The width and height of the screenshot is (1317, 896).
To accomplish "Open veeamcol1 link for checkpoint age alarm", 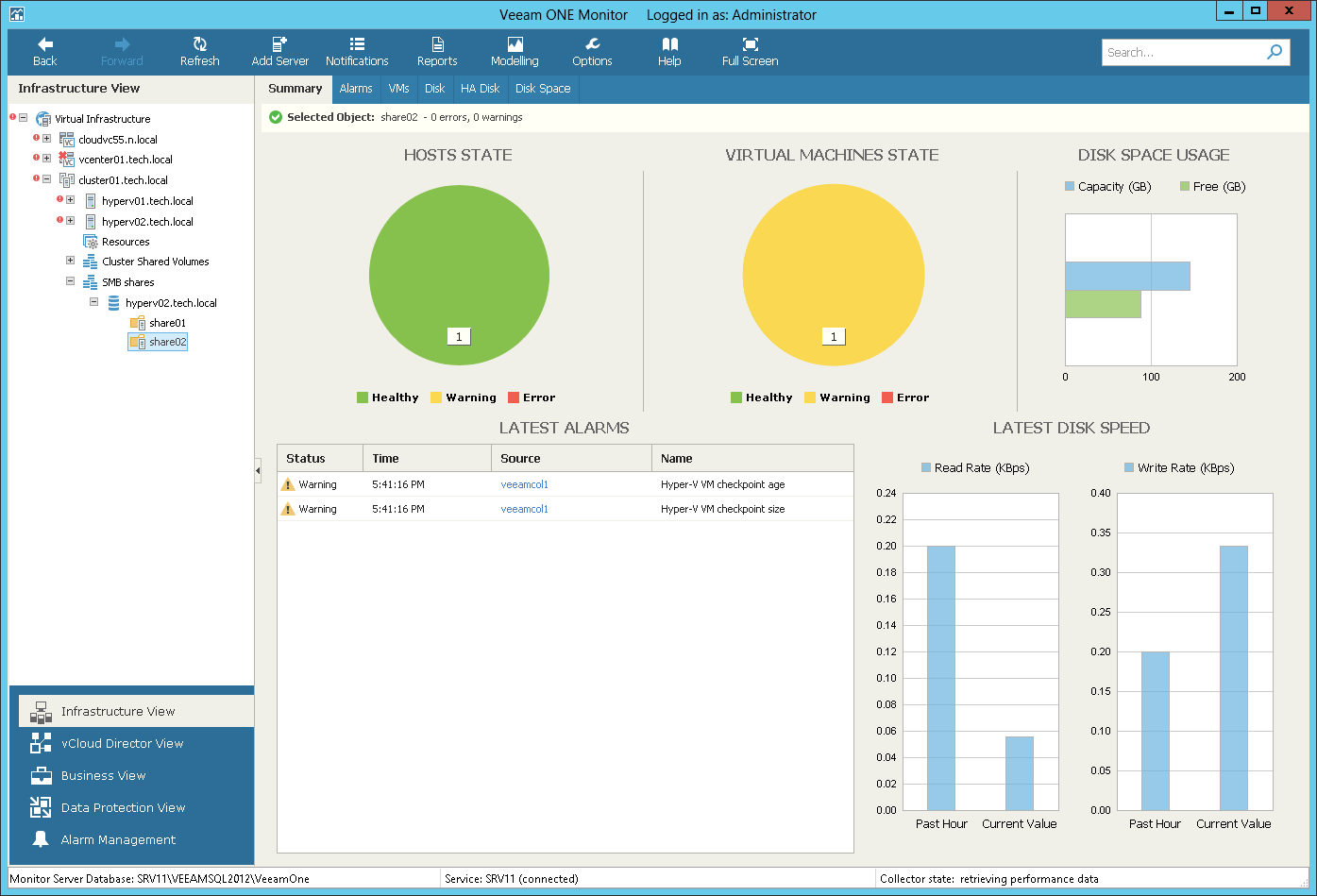I will 524,484.
